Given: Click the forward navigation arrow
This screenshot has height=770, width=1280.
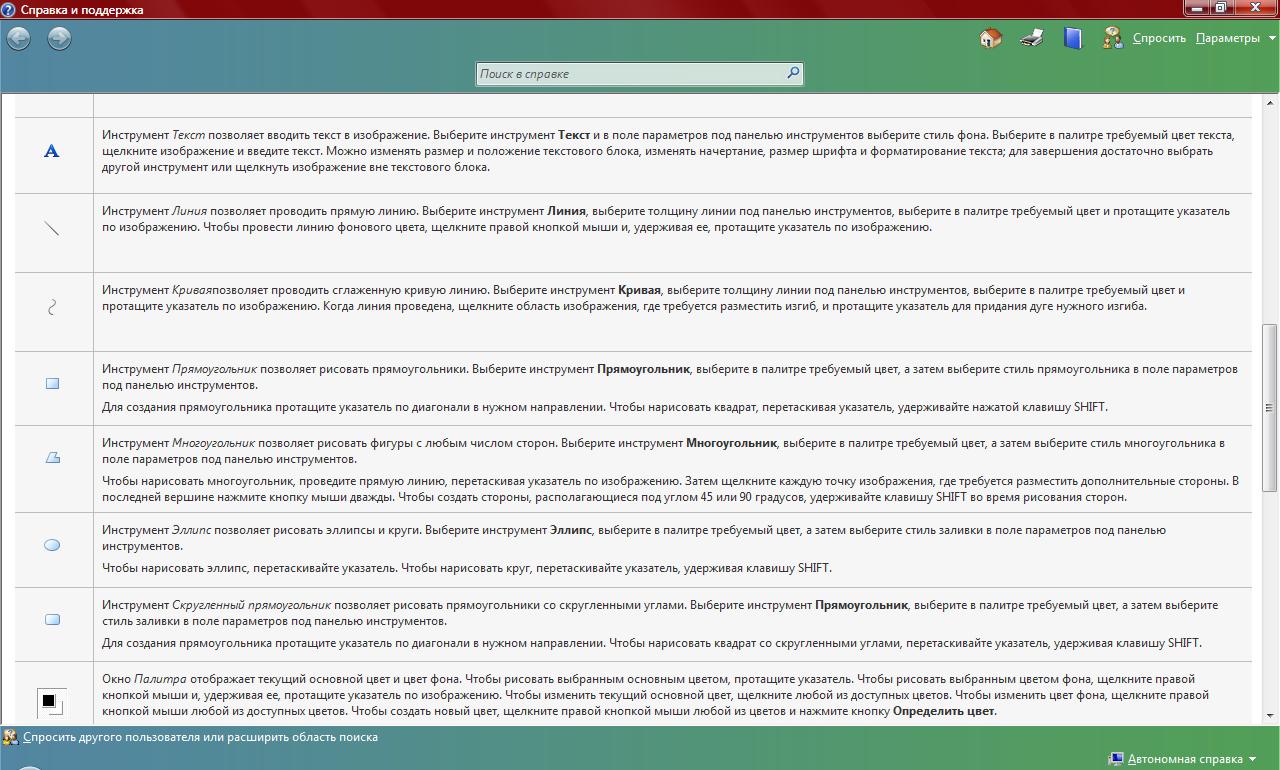Looking at the screenshot, I should 59,39.
